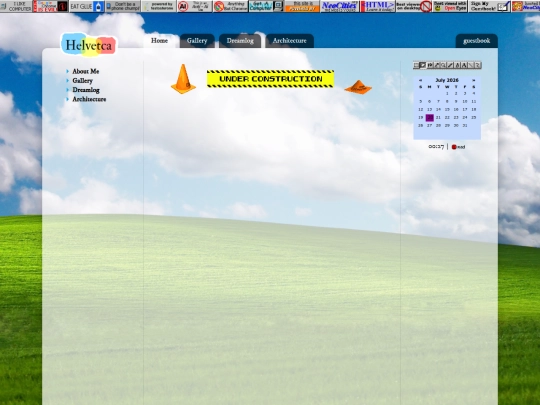540x405 pixels.
Task: Click the "Don't be a phone chump" badge
Action: point(123,6)
